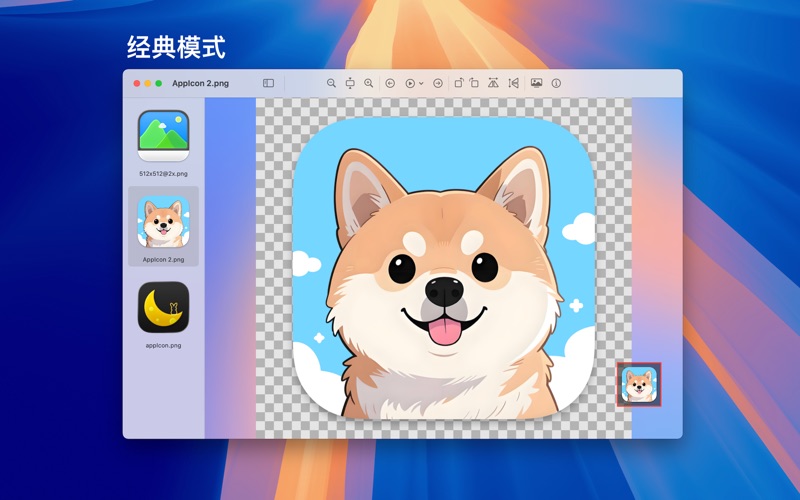Show image info panel
Viewport: 800px width, 500px height.
556,84
